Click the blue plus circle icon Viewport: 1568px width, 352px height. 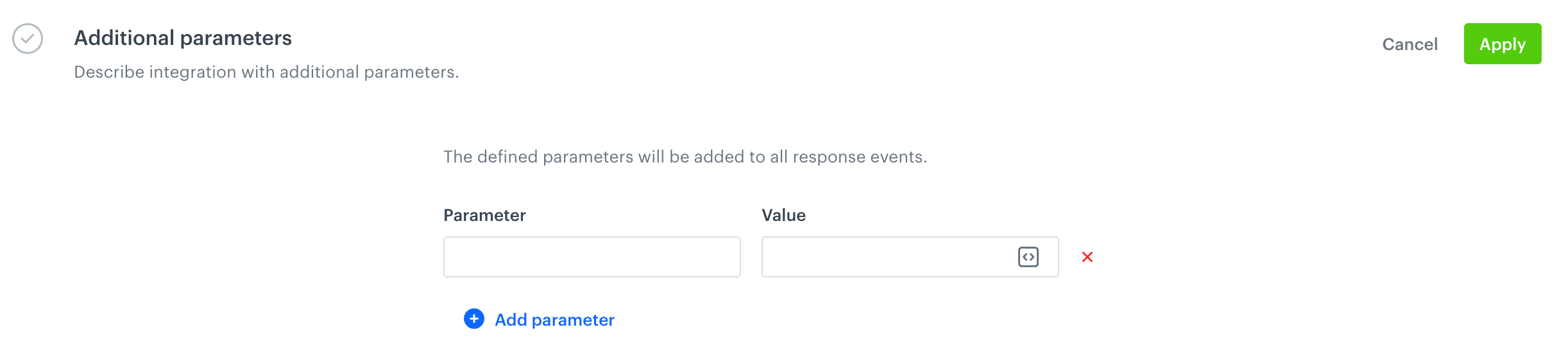474,319
